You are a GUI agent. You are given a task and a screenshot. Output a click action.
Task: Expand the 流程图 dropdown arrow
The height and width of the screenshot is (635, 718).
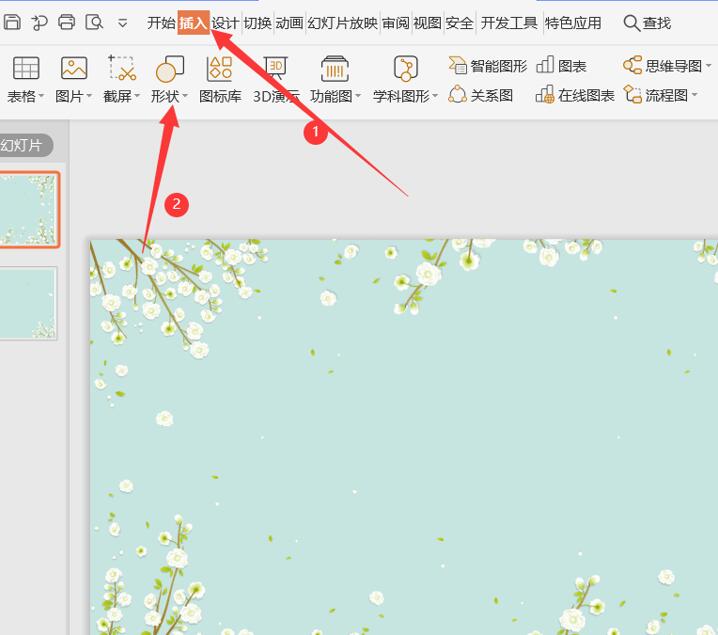click(694, 95)
